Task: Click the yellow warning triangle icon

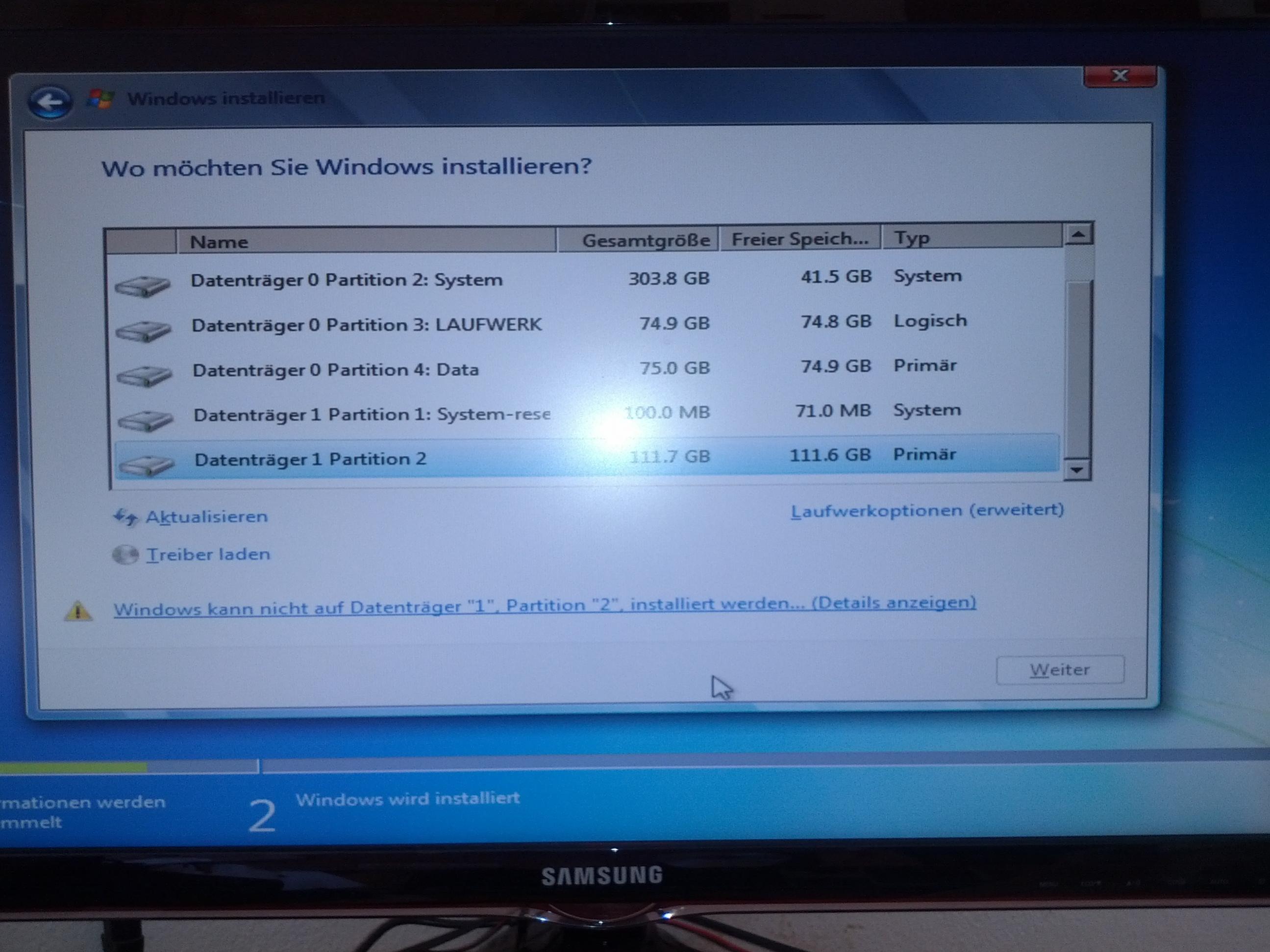Action: pos(78,610)
